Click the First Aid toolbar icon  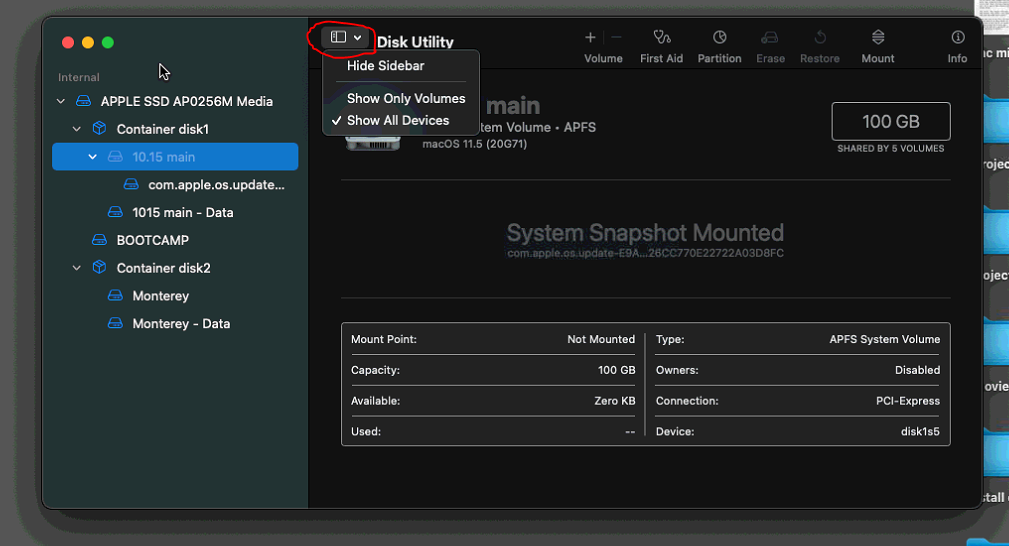661,38
